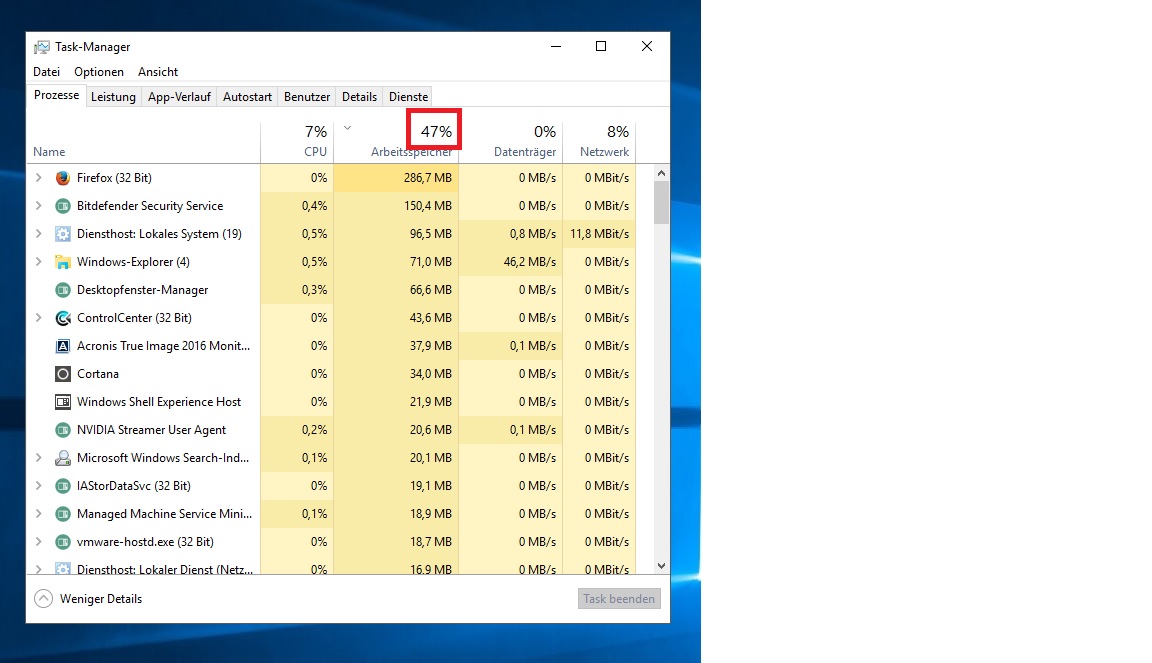Click the Weniger Details circle arrow icon

(x=43, y=598)
